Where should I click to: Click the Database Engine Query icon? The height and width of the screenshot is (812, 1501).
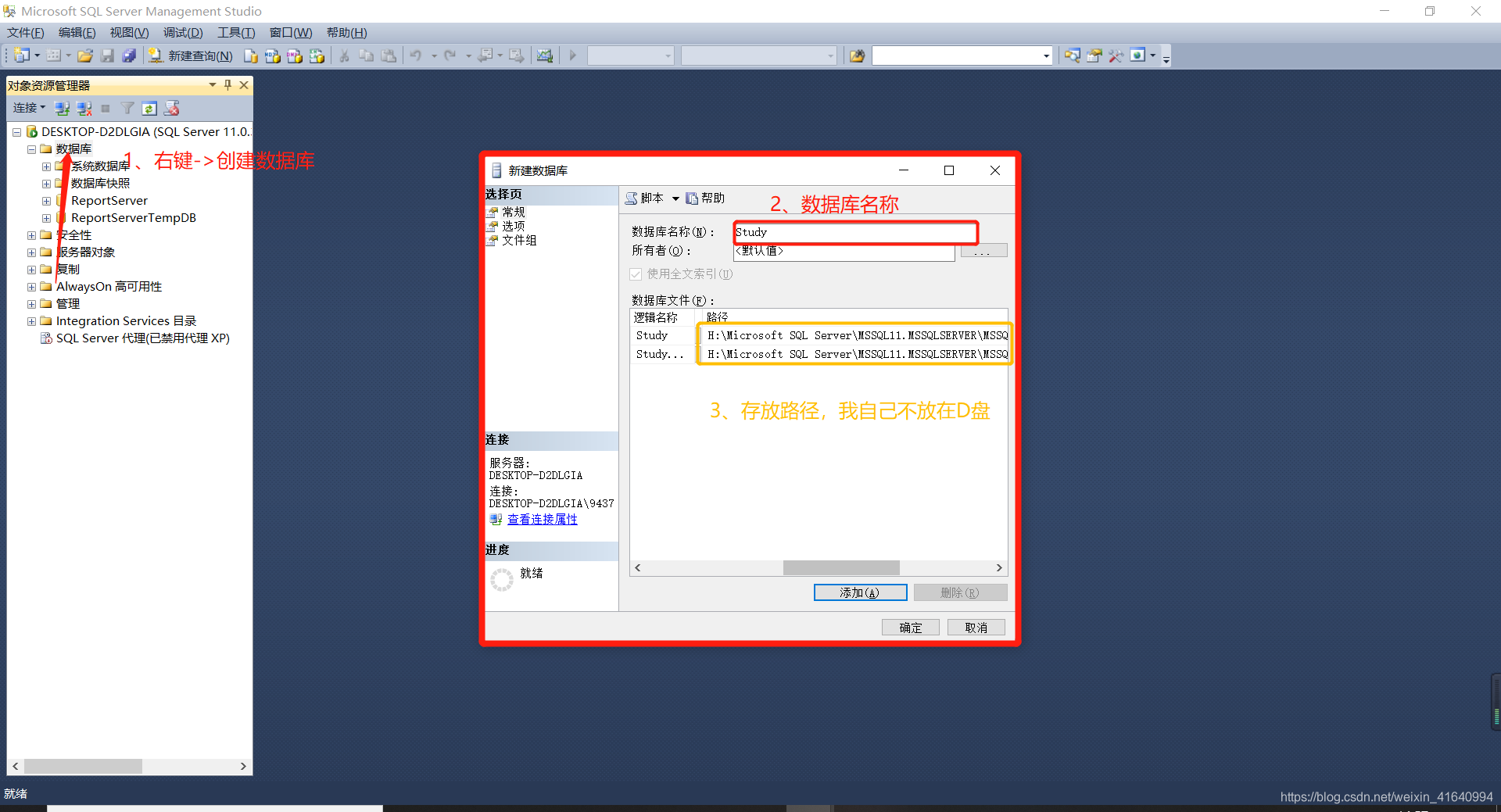tap(250, 55)
